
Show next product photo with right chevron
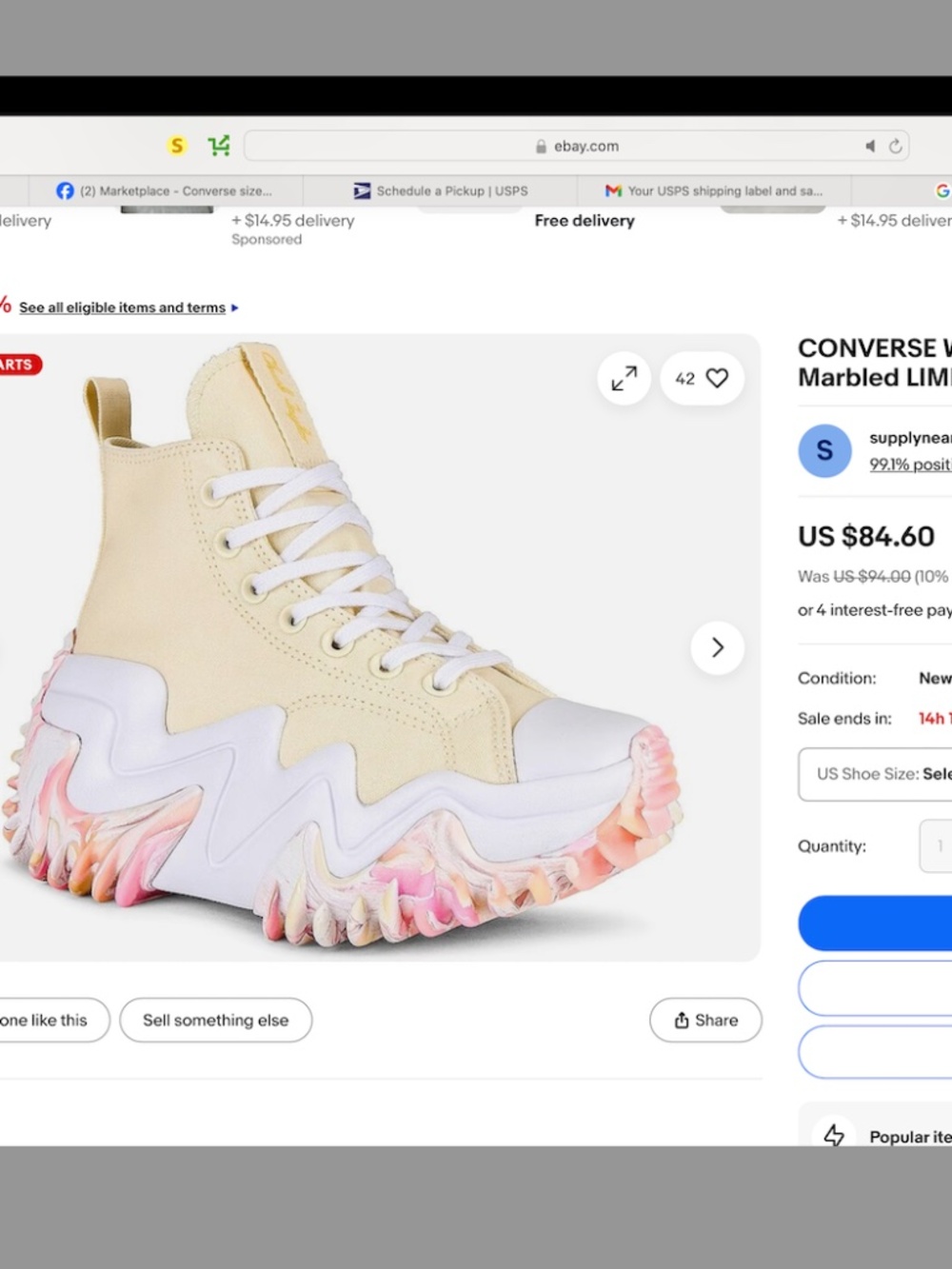coord(717,647)
